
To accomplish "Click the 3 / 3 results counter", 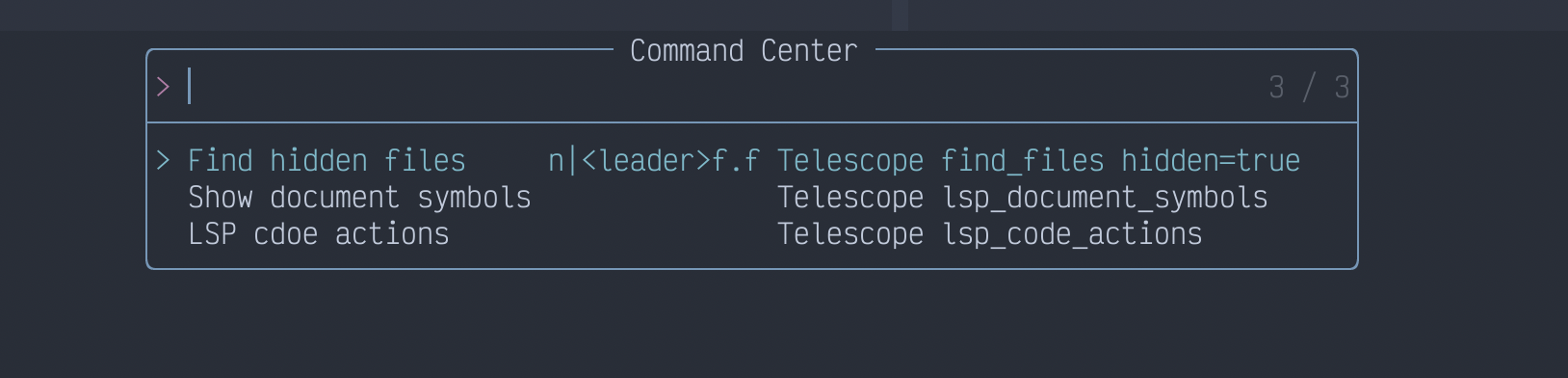I will tap(1309, 87).
